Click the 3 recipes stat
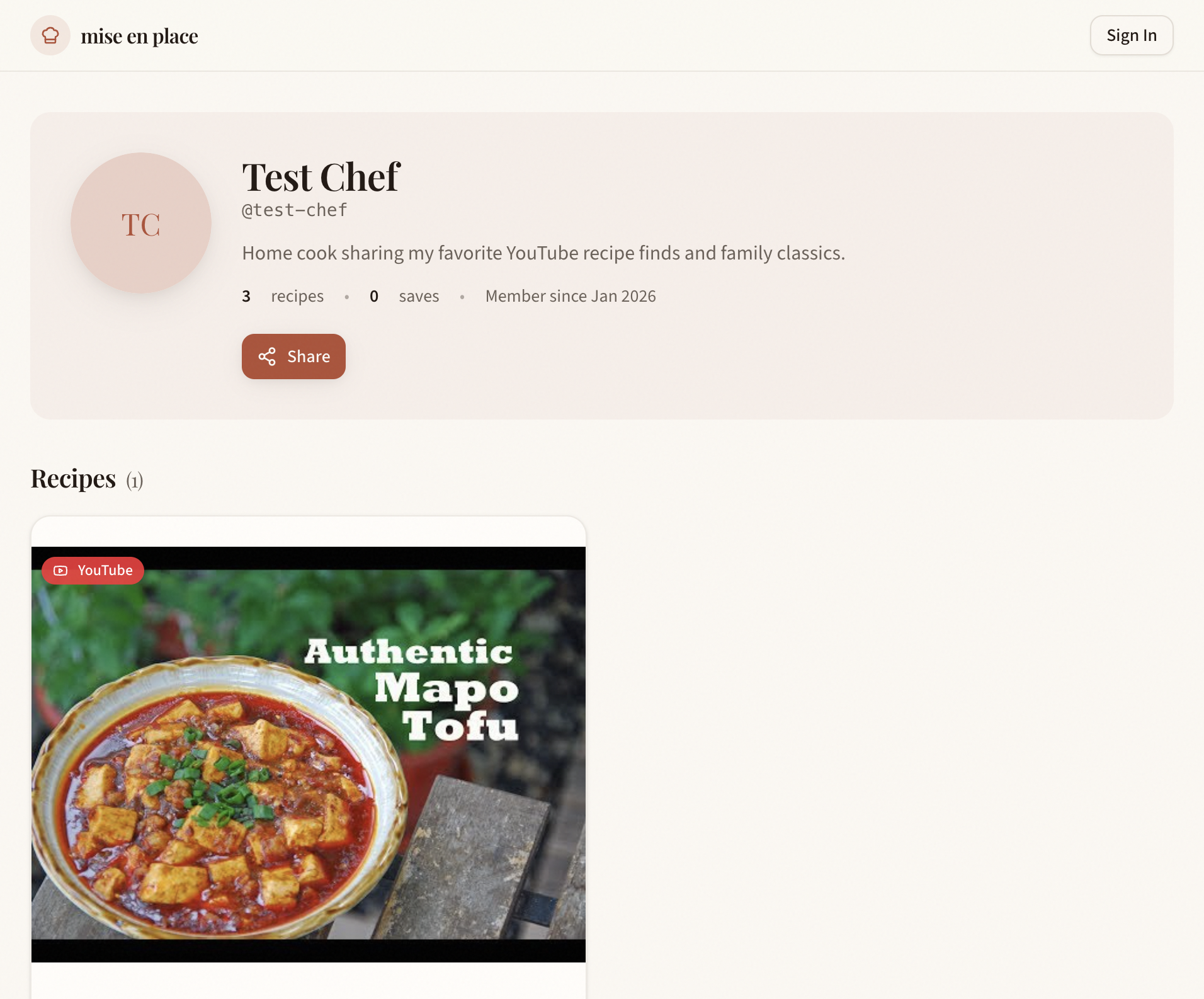The image size is (1204, 999). (x=283, y=296)
